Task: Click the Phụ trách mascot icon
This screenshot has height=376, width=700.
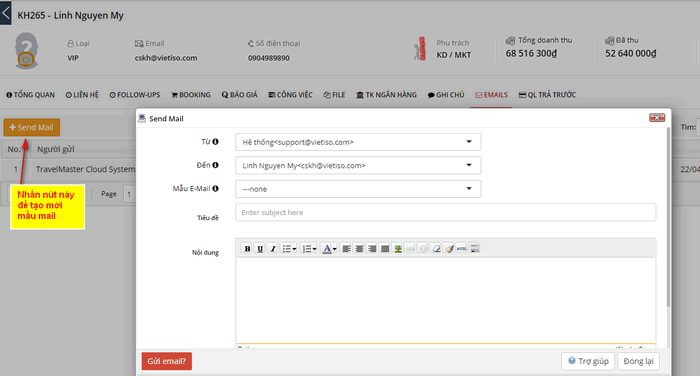Action: [x=420, y=48]
